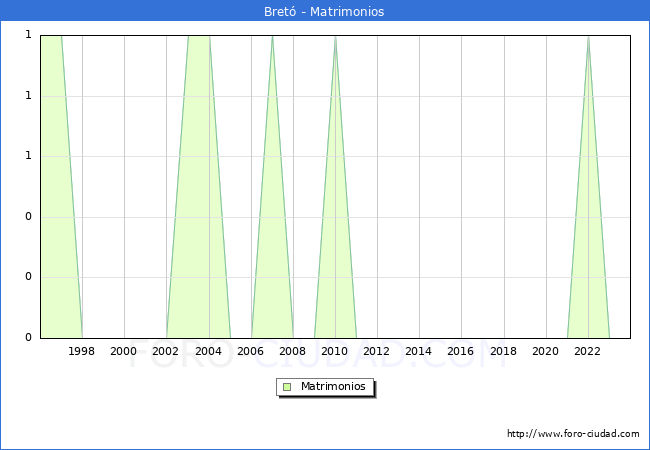Click the 2022 x-axis label
This screenshot has width=650, height=450.
(587, 351)
